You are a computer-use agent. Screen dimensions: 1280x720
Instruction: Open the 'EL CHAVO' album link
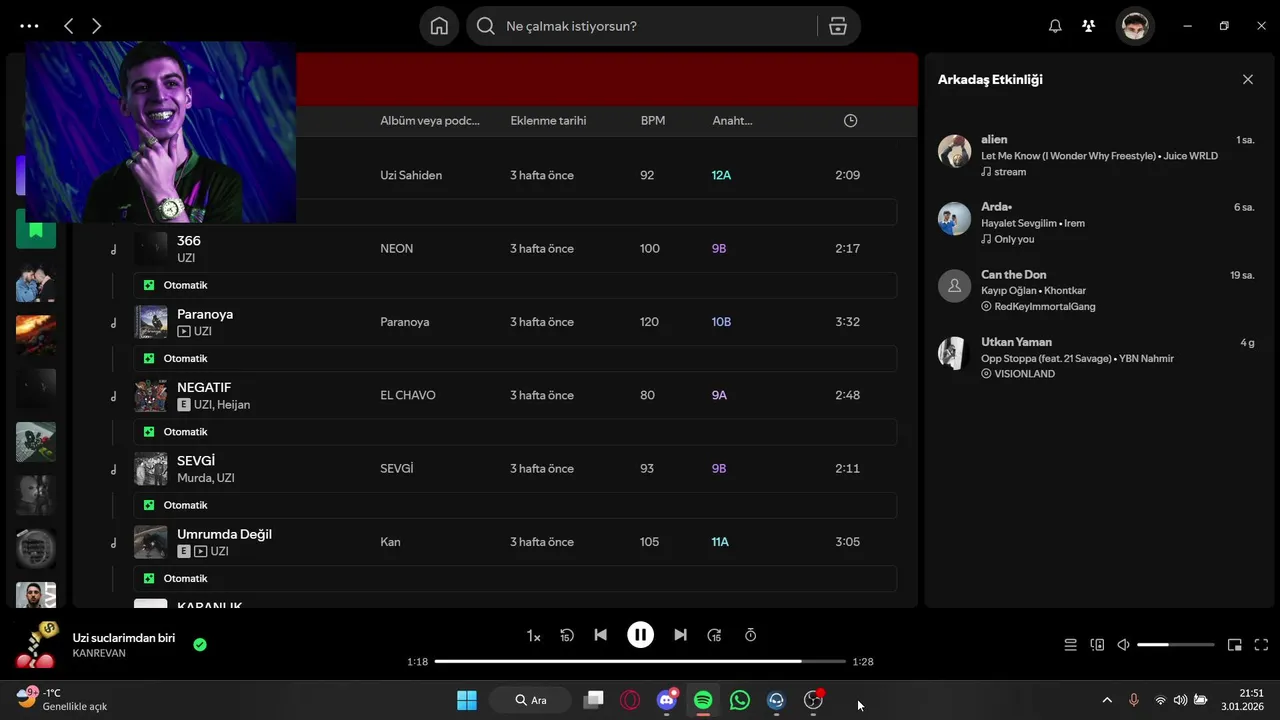tap(407, 395)
